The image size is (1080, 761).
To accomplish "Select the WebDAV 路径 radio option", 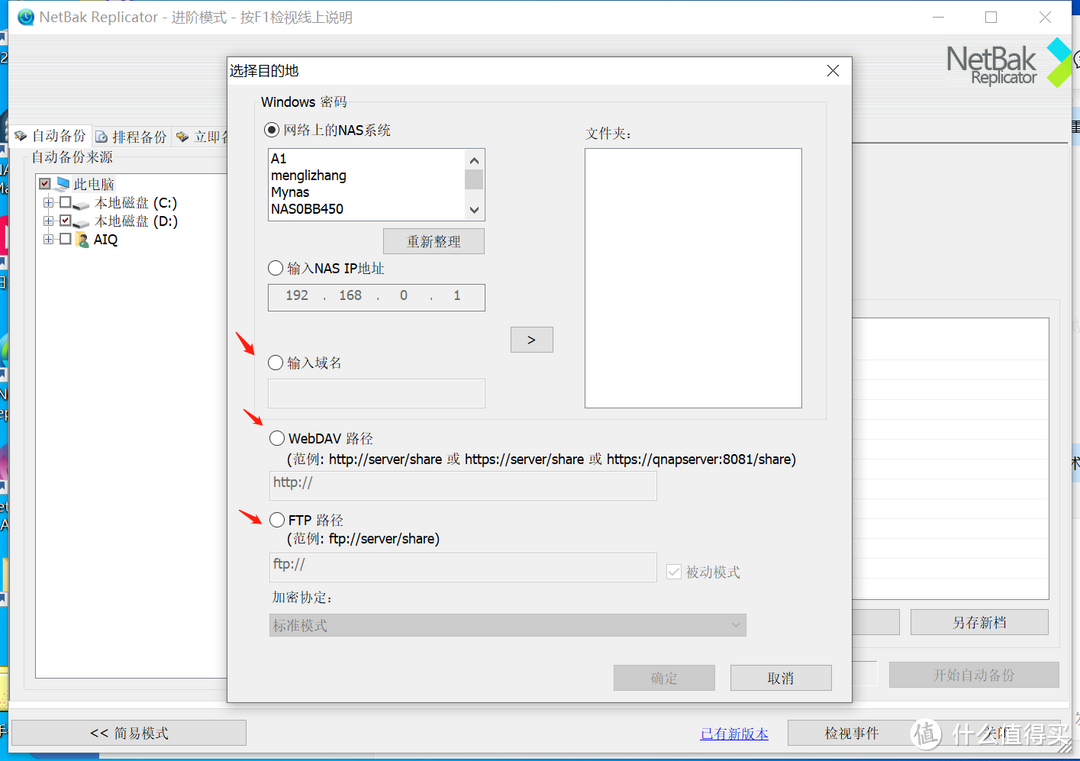I will tap(276, 437).
